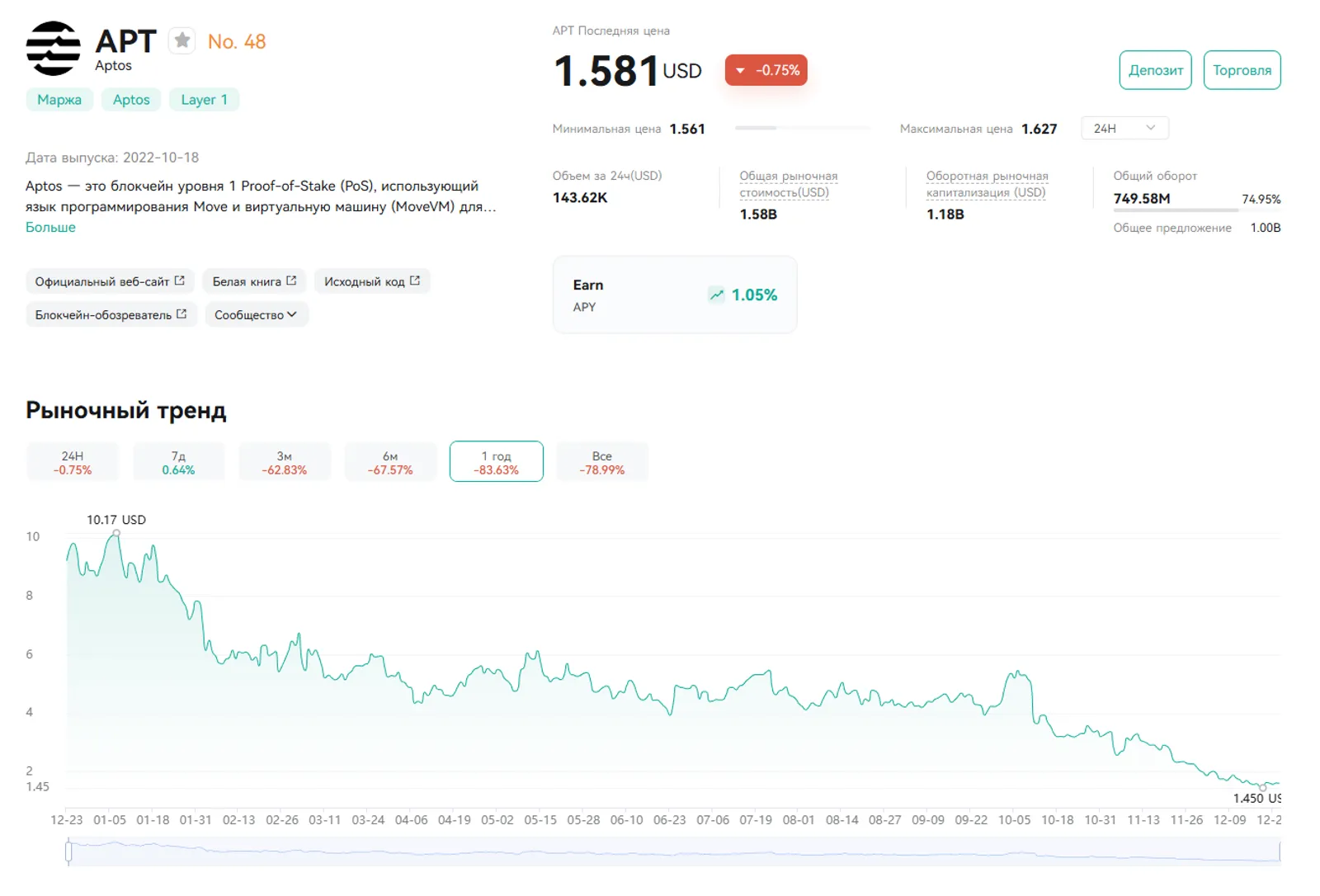Click the left handle of chart range slider
This screenshot has height=896, width=1320.
(x=68, y=851)
